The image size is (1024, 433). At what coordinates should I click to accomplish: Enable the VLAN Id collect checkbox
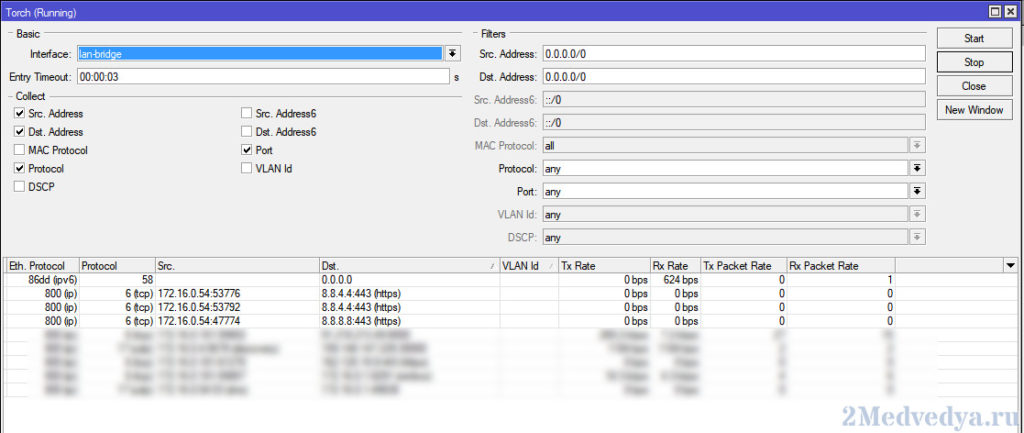[x=246, y=168]
